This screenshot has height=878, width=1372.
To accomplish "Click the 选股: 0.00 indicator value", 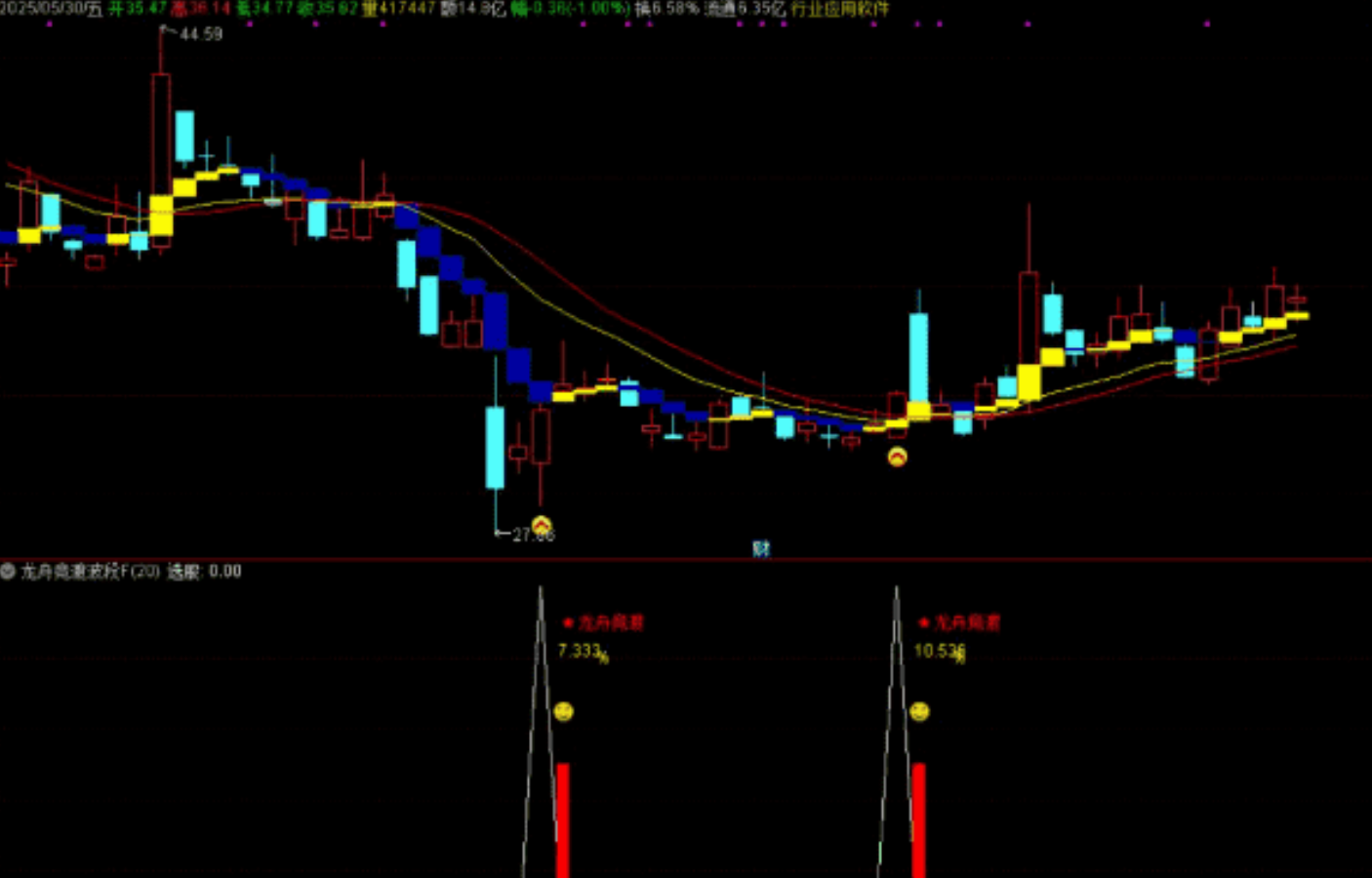I will click(x=204, y=572).
